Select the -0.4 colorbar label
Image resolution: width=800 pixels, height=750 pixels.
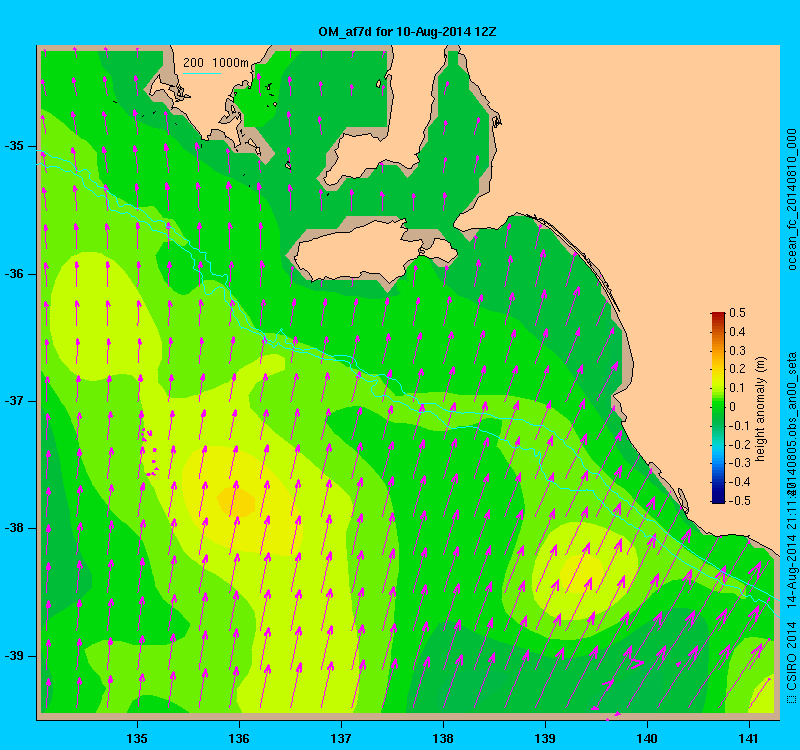coord(739,482)
